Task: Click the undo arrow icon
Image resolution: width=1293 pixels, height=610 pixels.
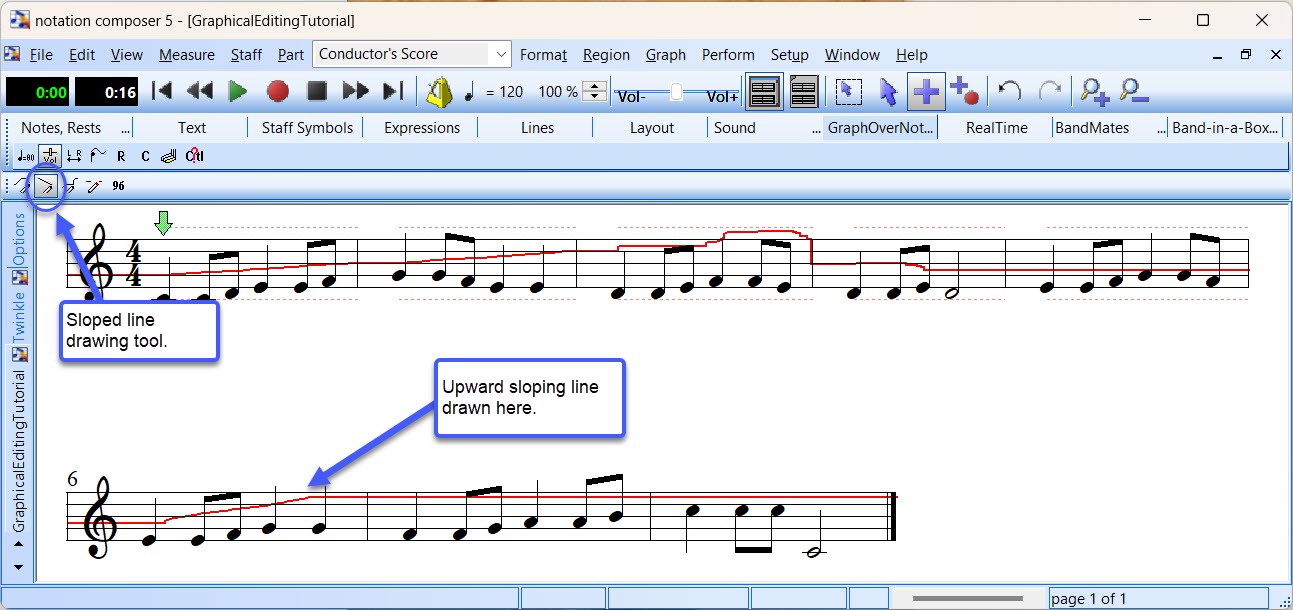Action: tap(1009, 92)
